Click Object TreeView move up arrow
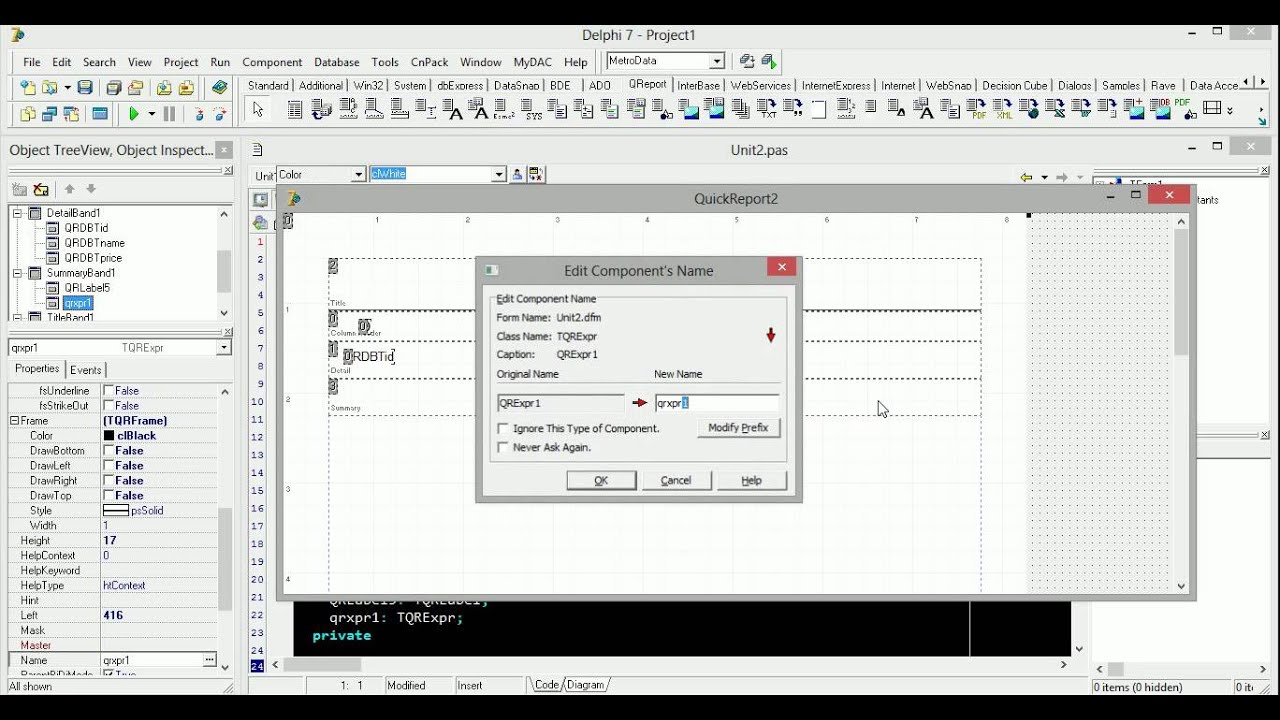Screen dimensions: 1280x720 point(69,189)
